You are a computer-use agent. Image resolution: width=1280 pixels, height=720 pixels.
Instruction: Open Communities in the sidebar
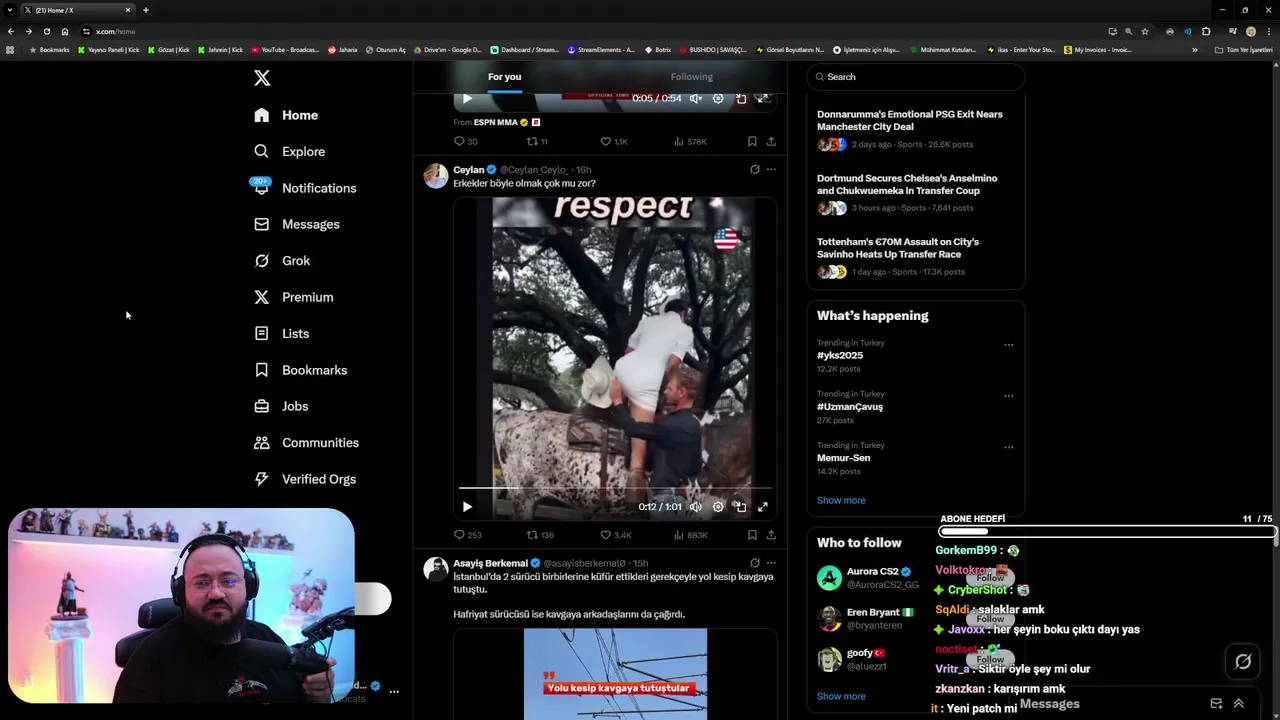(x=306, y=443)
